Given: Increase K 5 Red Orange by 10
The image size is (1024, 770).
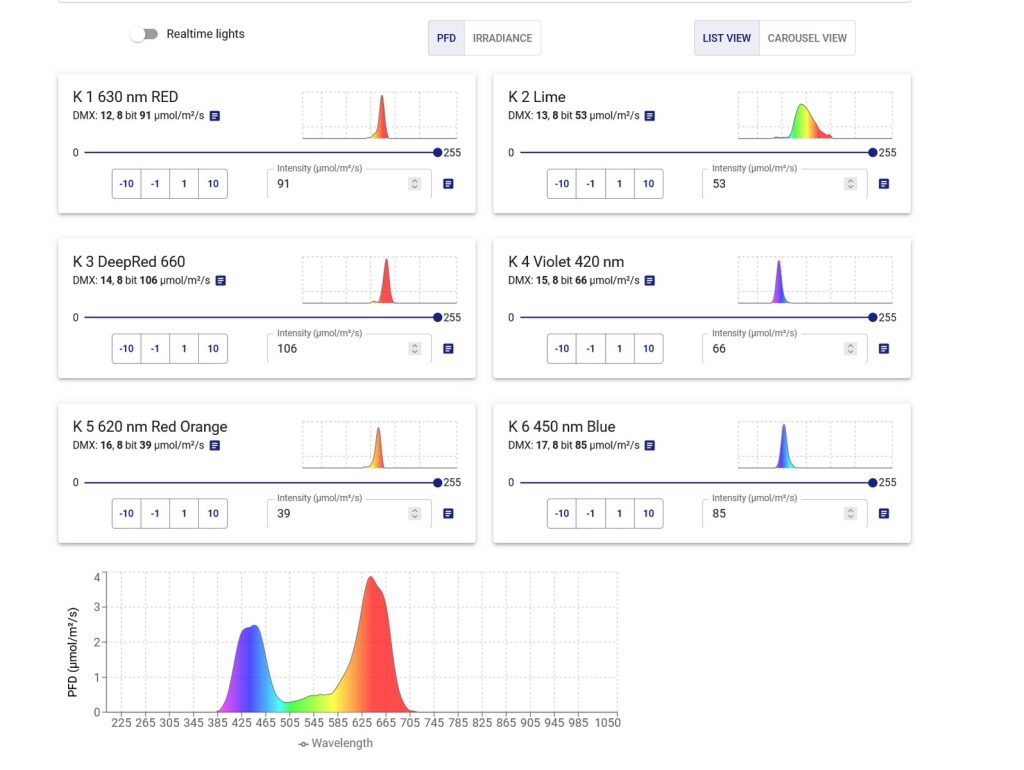Looking at the screenshot, I should click(213, 513).
